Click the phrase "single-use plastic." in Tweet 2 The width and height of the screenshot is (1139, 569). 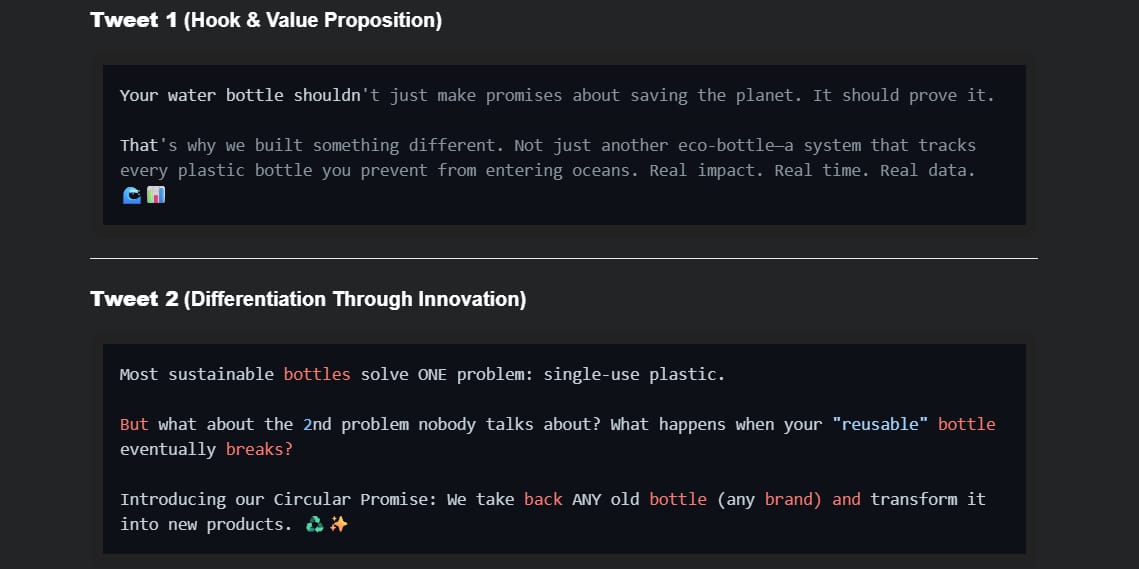(x=634, y=374)
